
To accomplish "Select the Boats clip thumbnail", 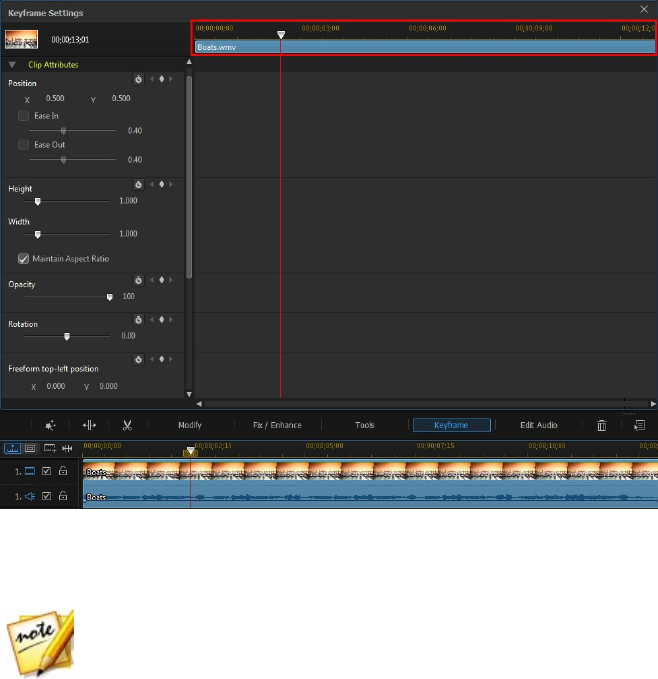I will pyautogui.click(x=21, y=39).
